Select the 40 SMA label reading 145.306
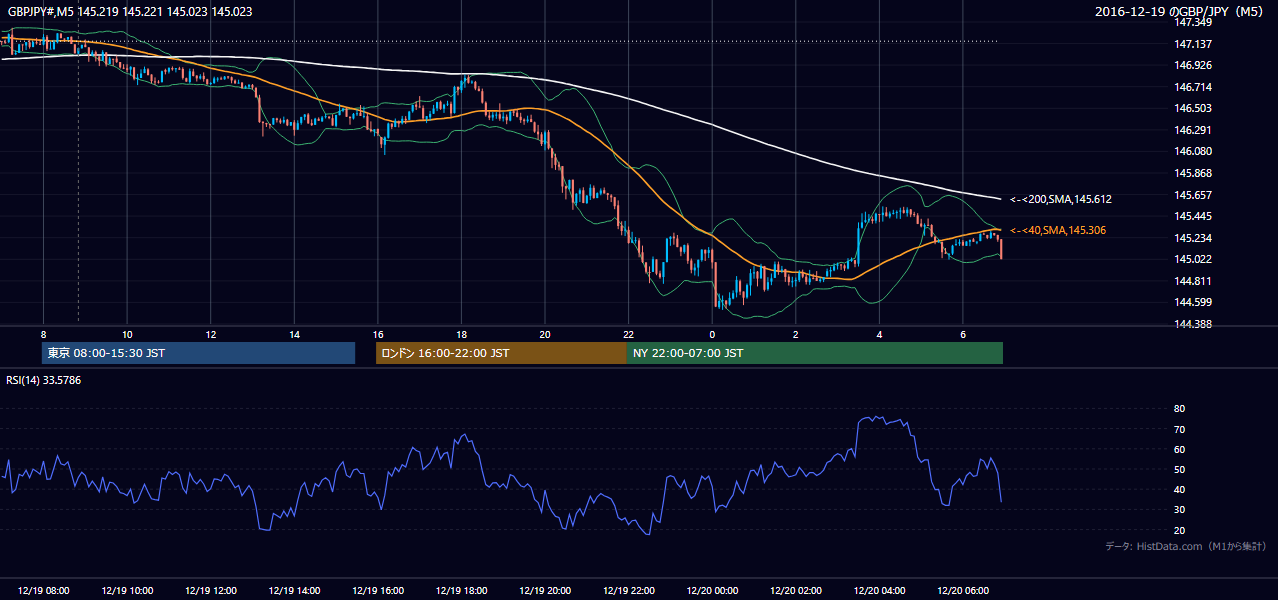The image size is (1278, 600). pos(1058,230)
